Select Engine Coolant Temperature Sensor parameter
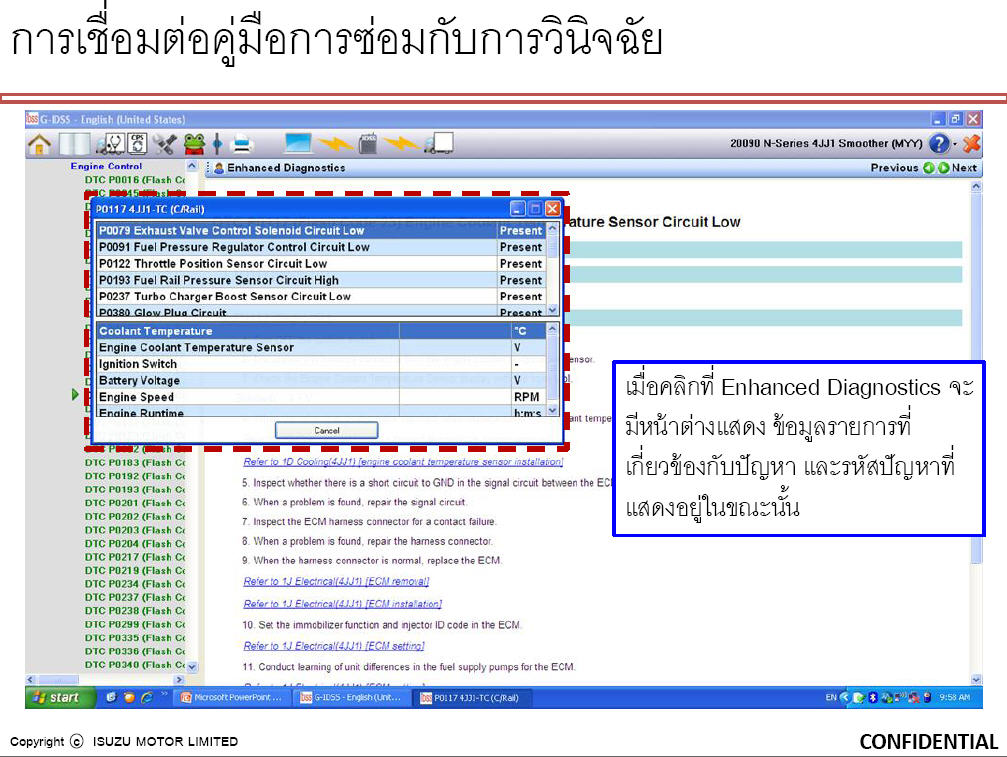Viewport: 1007px width, 757px height. click(x=321, y=347)
